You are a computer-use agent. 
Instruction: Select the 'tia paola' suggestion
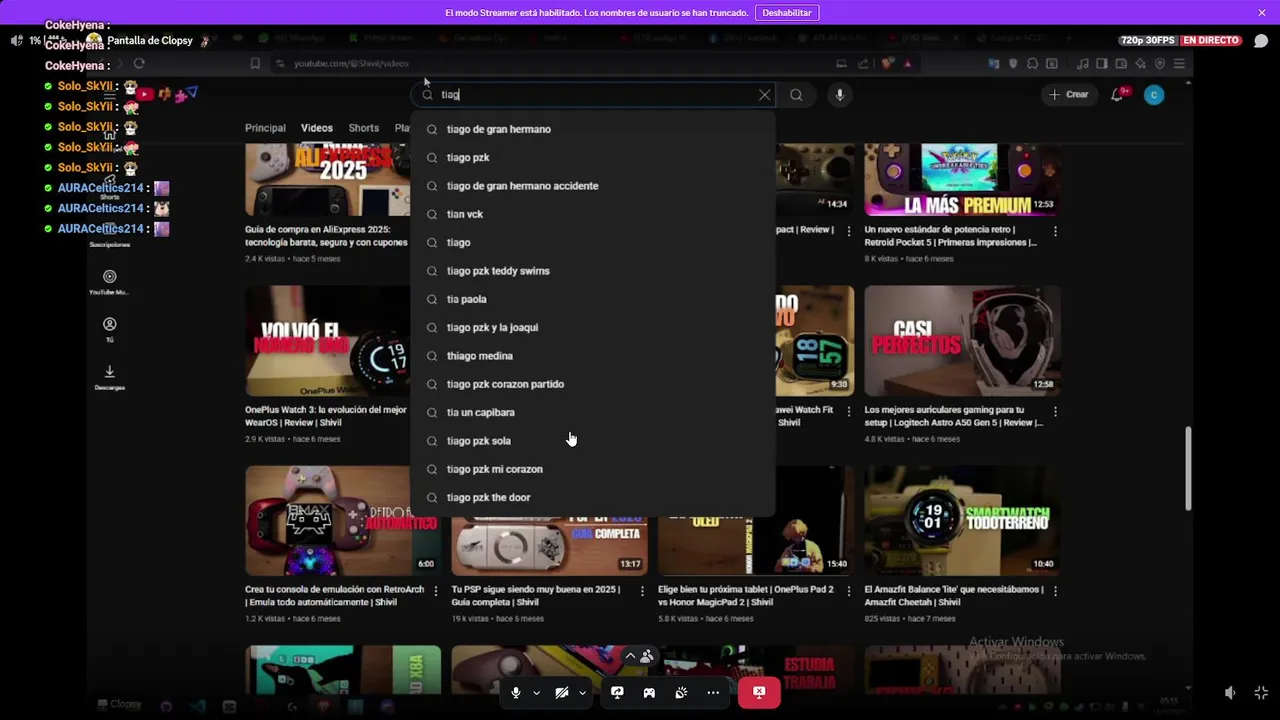(x=593, y=299)
